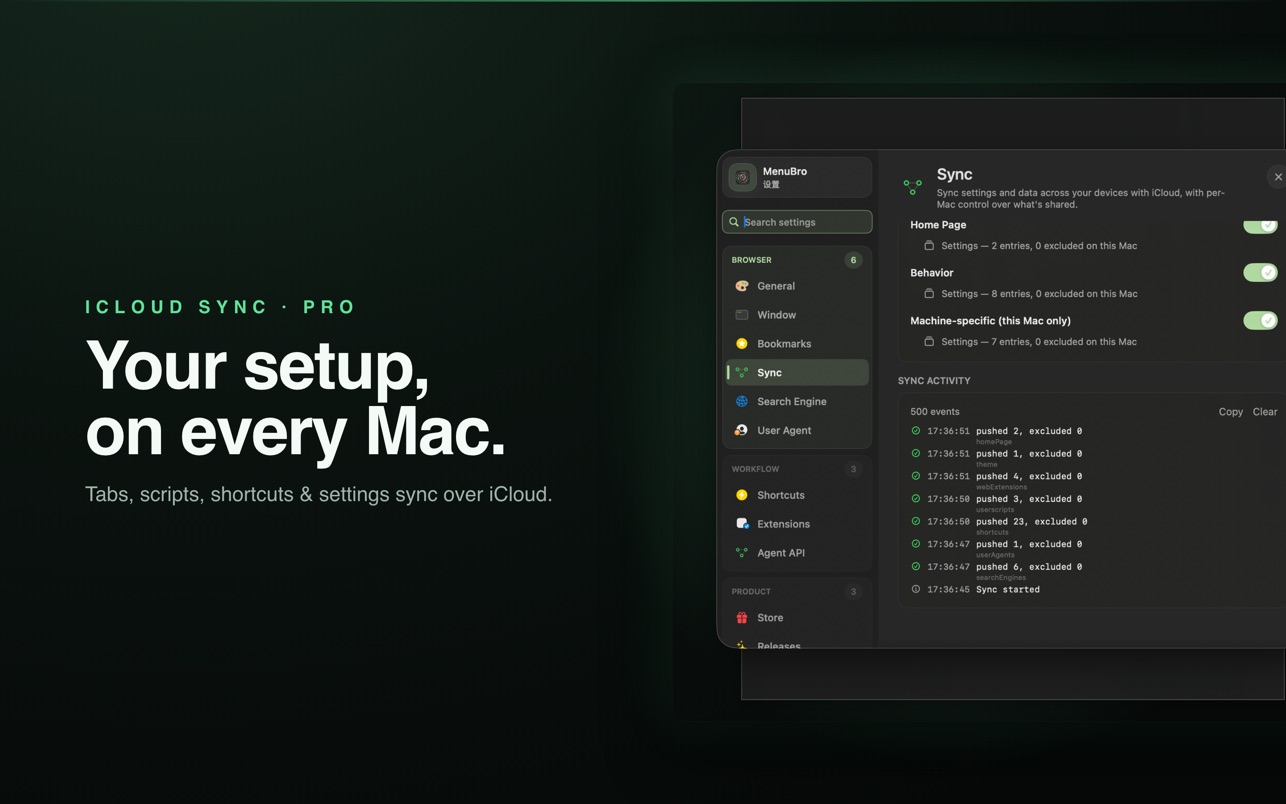Select the 'pushed 23, excluded 0' log text
The image size is (1286, 804).
coord(1032,522)
